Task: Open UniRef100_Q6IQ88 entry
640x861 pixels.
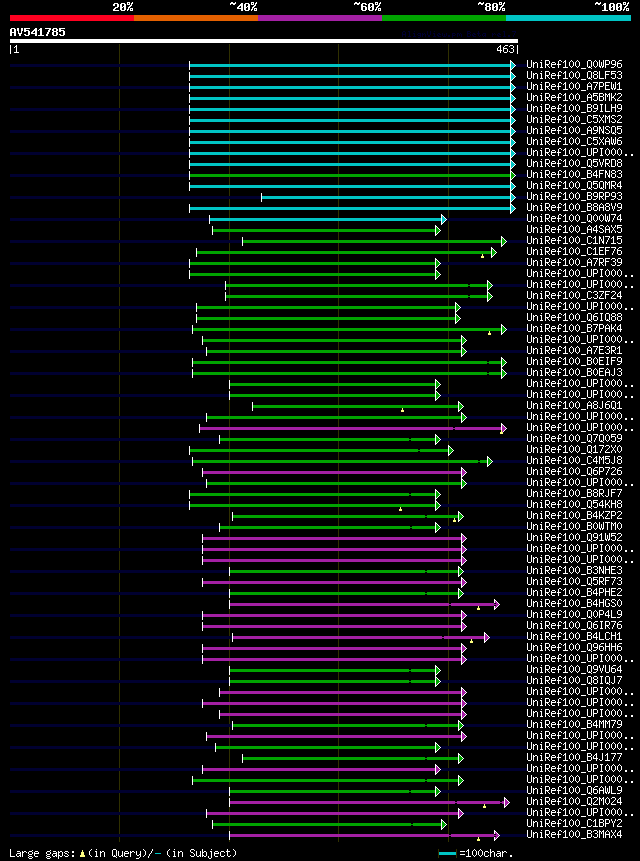Action: point(574,317)
